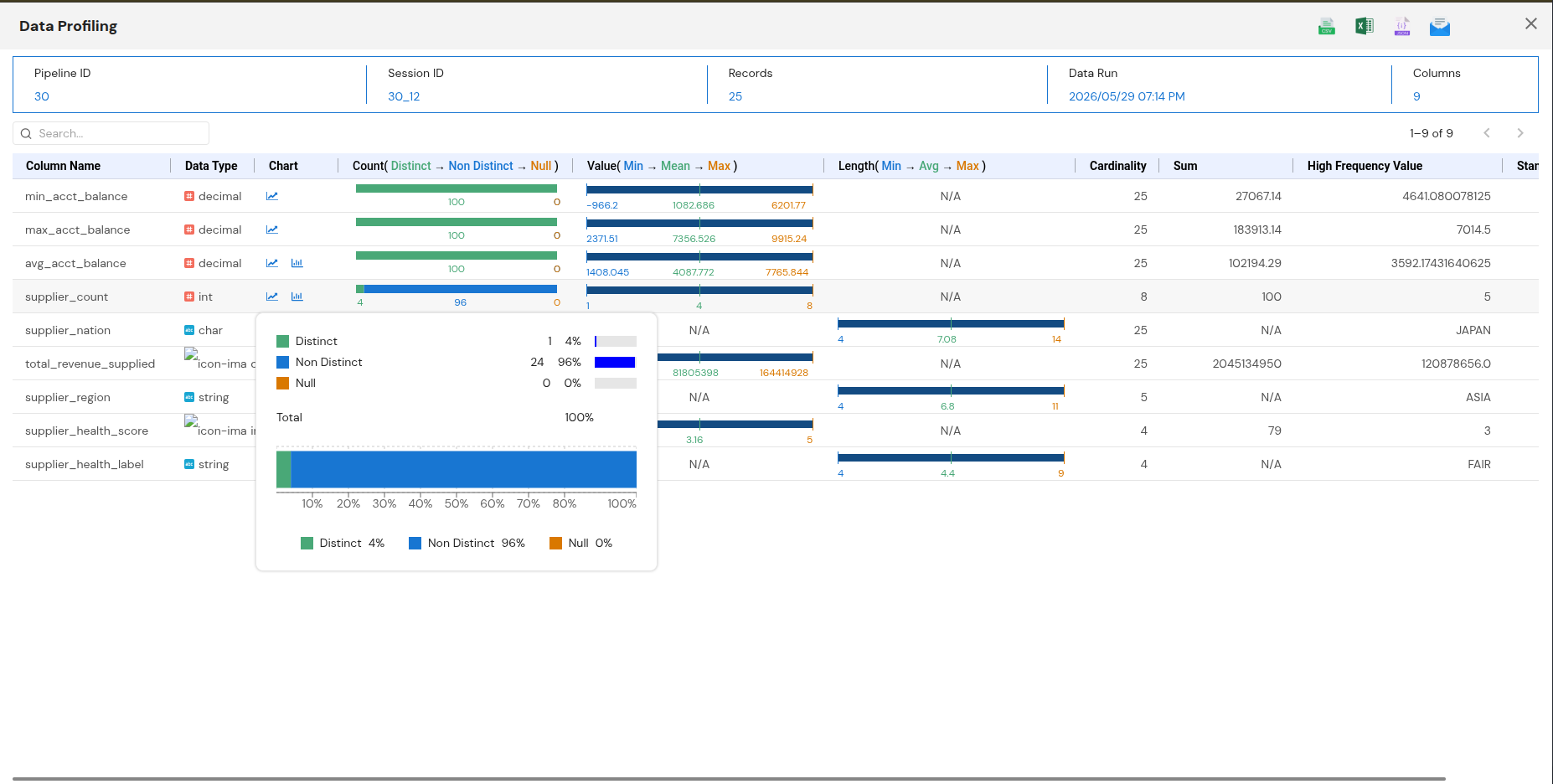The width and height of the screenshot is (1553, 784).
Task: Select the supplier_health_score row name
Action: [86, 431]
